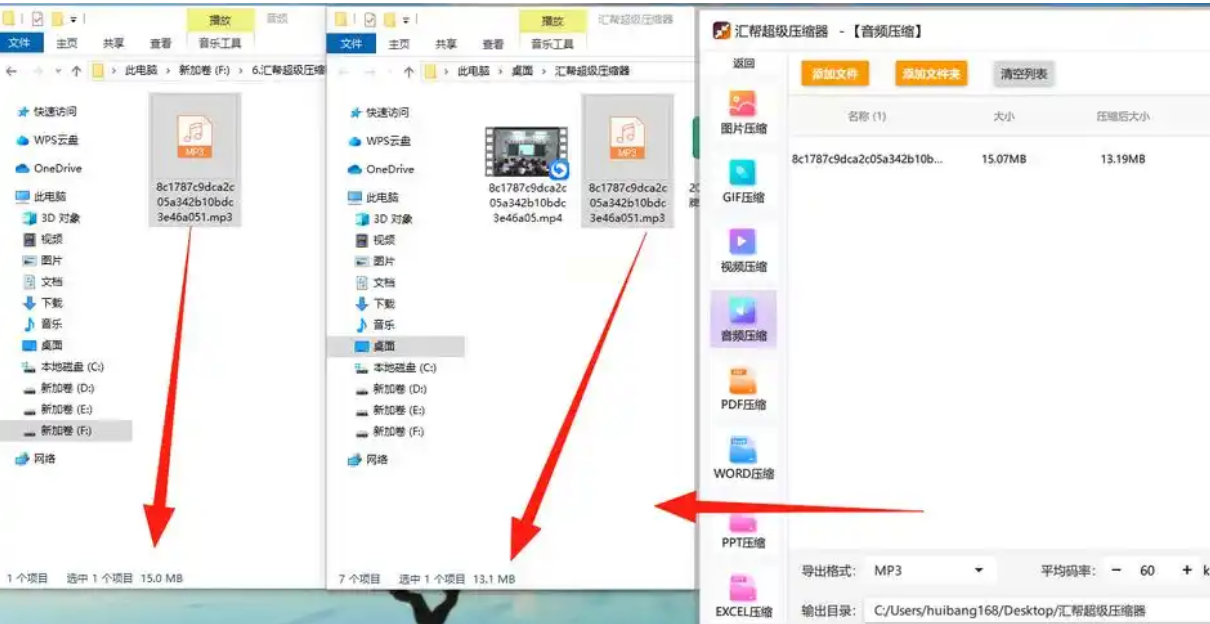Screen dimensions: 1210x624
Task: Click 播放 tab in middle Explorer title
Action: pyautogui.click(x=552, y=20)
